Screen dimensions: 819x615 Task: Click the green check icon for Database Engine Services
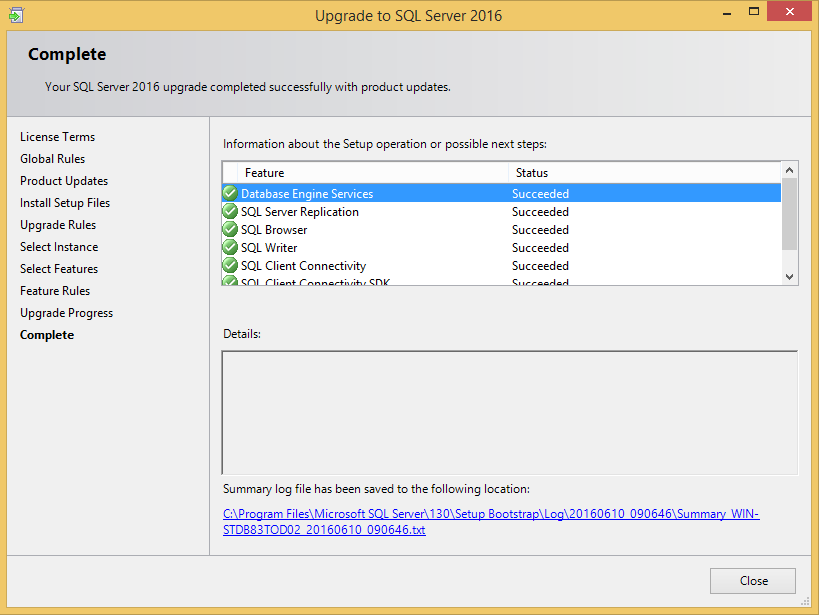click(230, 193)
